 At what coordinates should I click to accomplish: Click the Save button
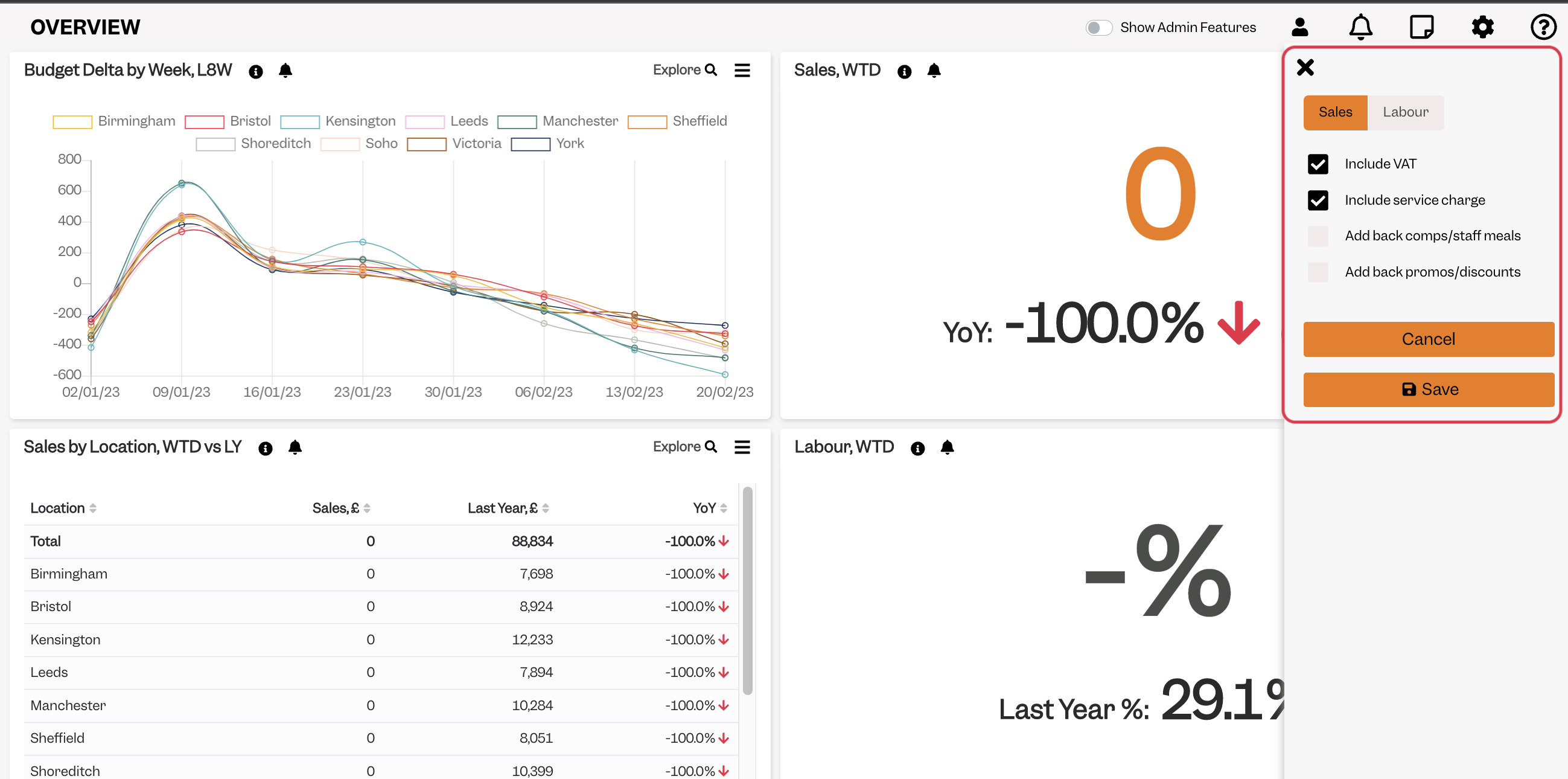tap(1428, 389)
